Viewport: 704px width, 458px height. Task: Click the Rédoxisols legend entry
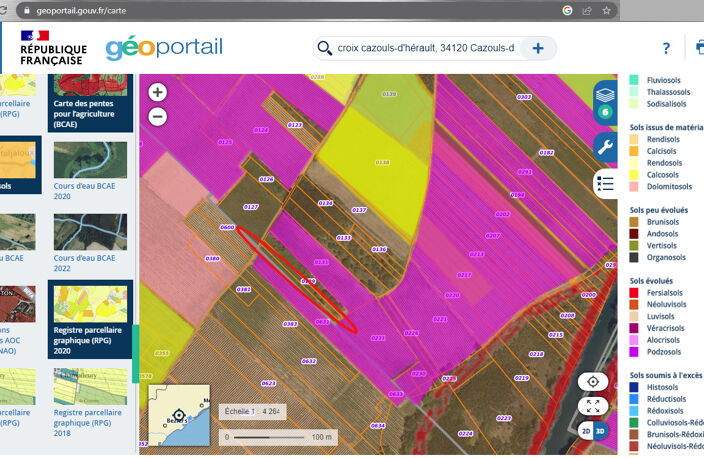click(664, 411)
